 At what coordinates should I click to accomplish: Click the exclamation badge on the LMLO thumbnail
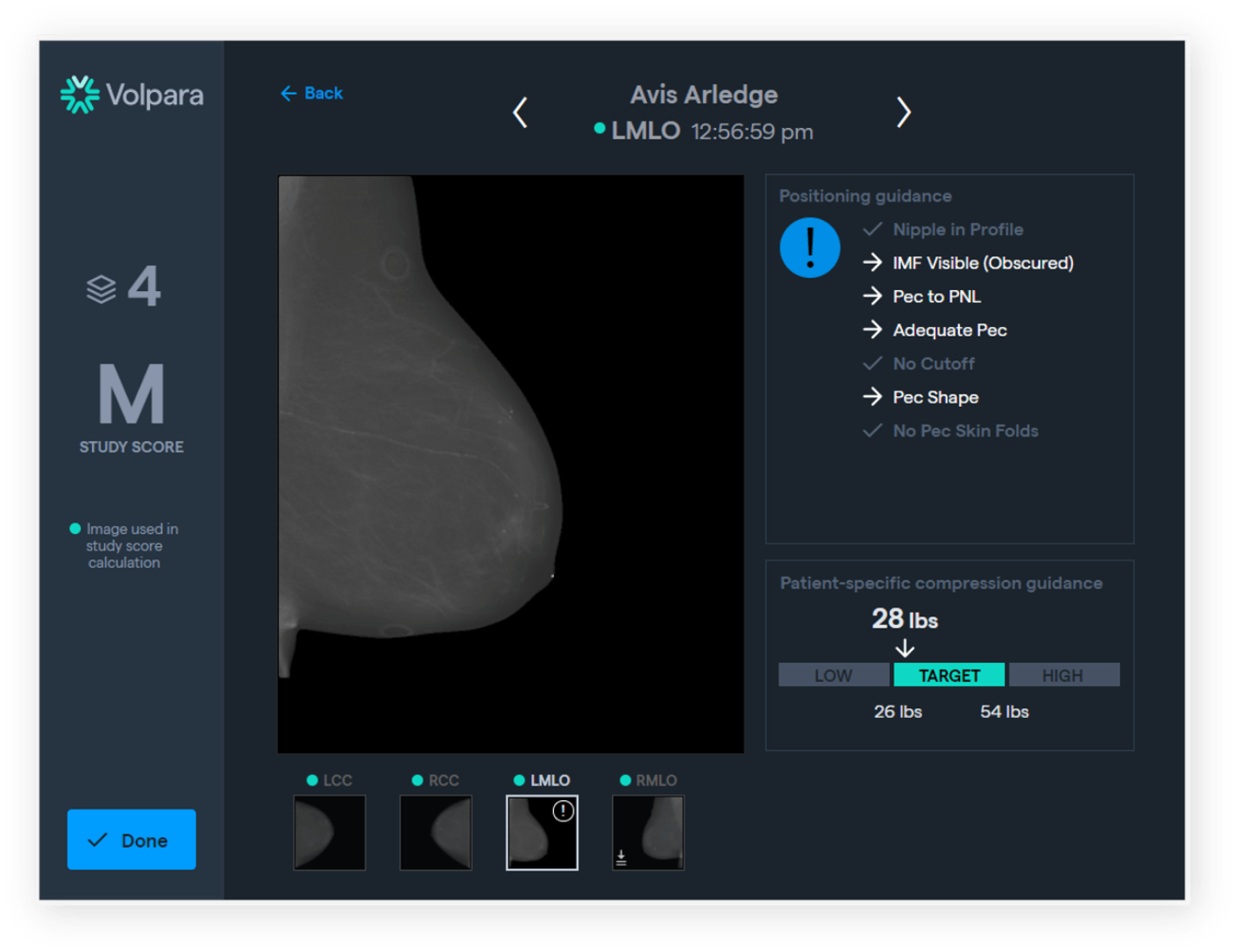coord(562,812)
